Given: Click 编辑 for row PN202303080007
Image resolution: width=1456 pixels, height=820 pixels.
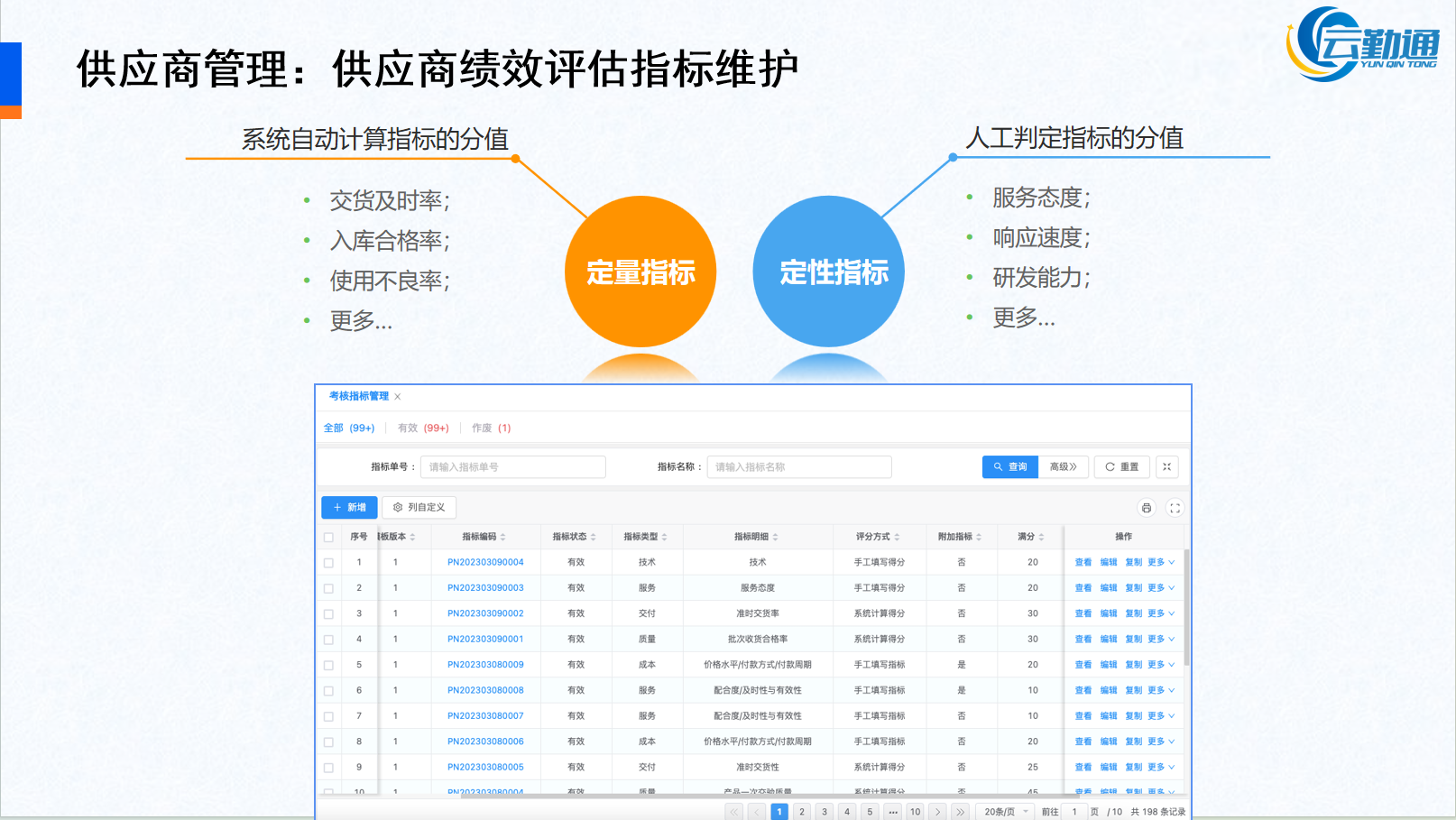Looking at the screenshot, I should [1109, 715].
